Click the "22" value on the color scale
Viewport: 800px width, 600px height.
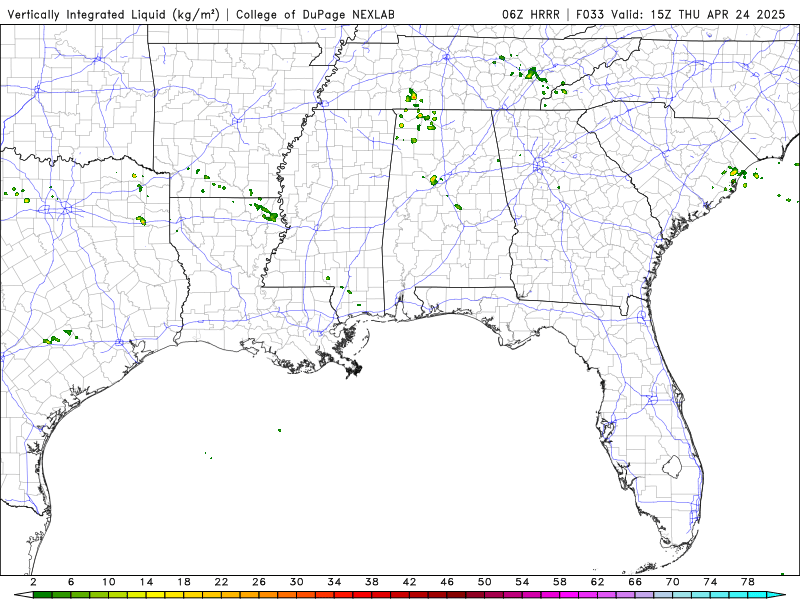pyautogui.click(x=221, y=582)
